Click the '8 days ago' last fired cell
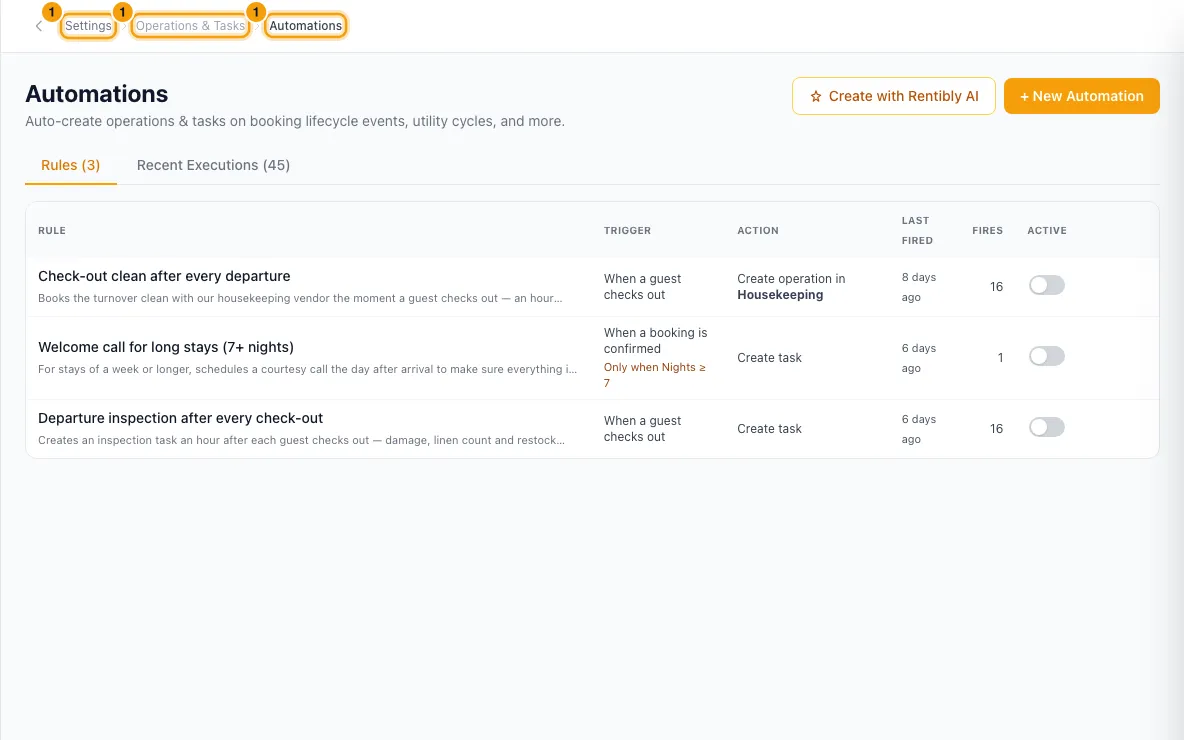The width and height of the screenshot is (1184, 740). click(919, 287)
